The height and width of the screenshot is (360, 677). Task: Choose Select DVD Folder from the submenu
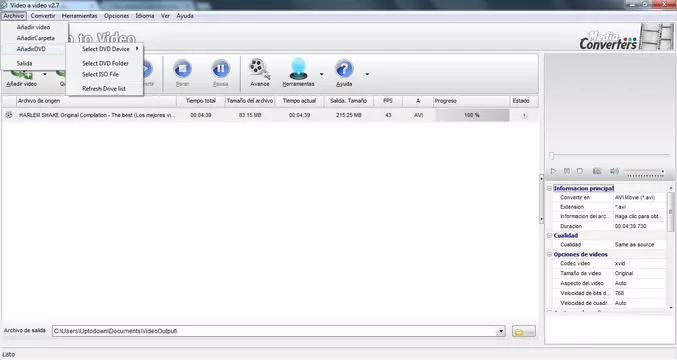pos(105,63)
